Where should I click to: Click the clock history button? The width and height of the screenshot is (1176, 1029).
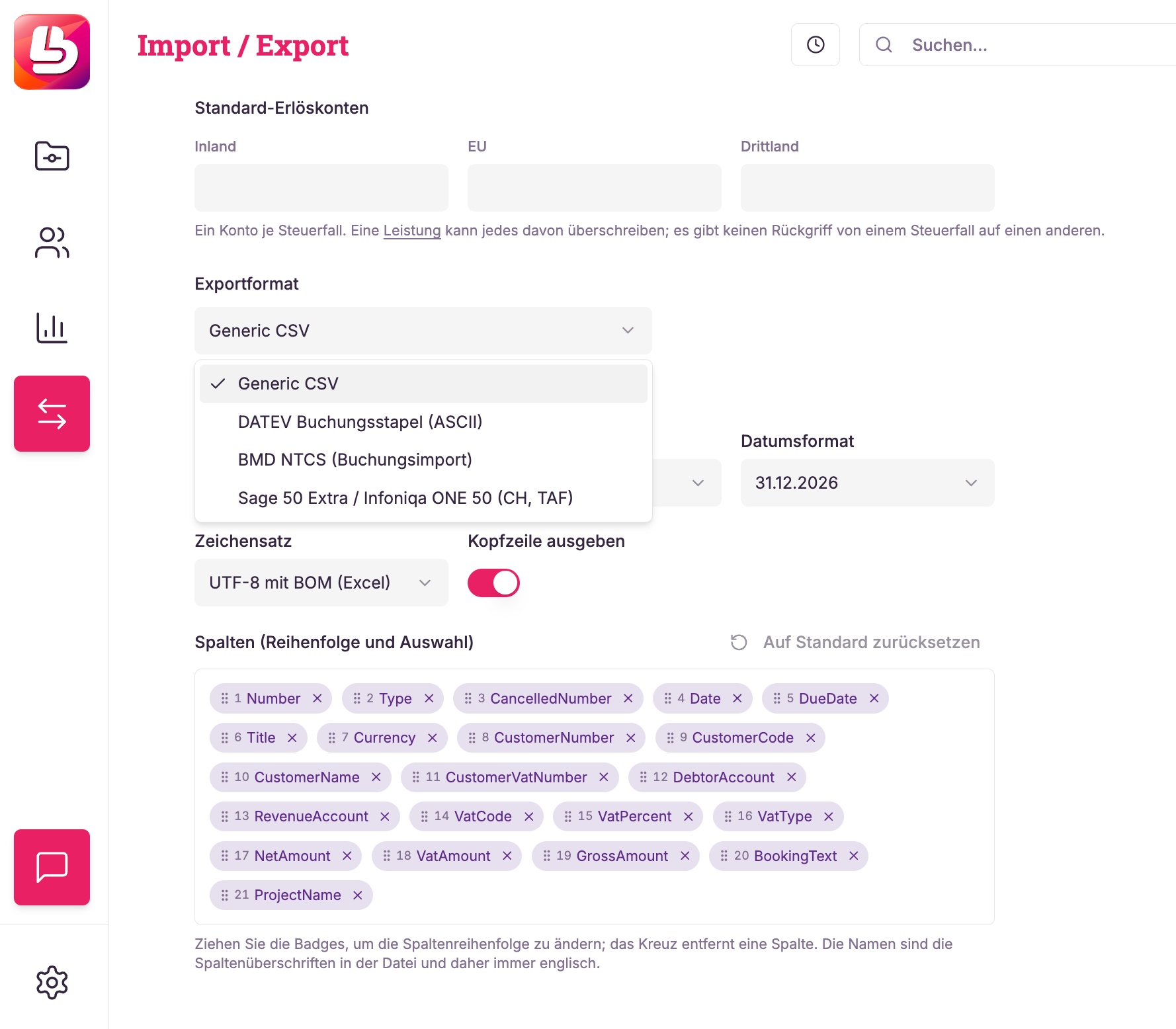(x=816, y=45)
